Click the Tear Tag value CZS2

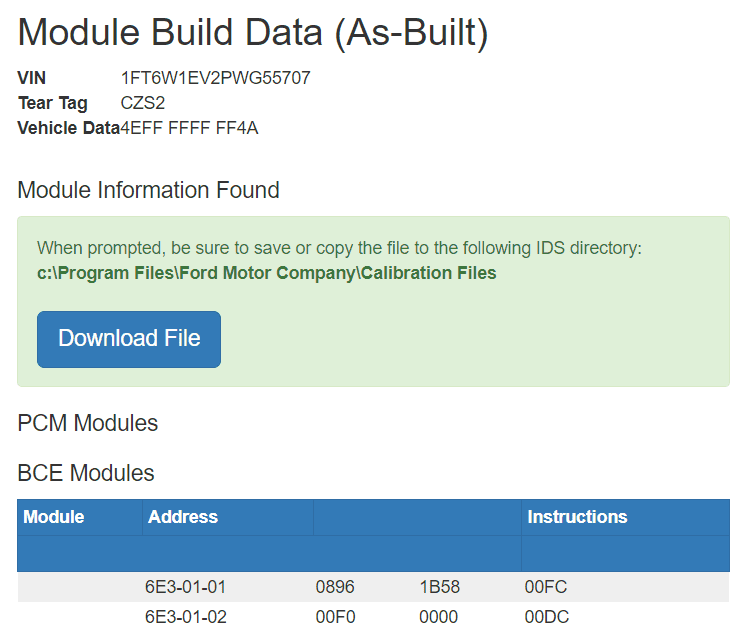(x=143, y=103)
